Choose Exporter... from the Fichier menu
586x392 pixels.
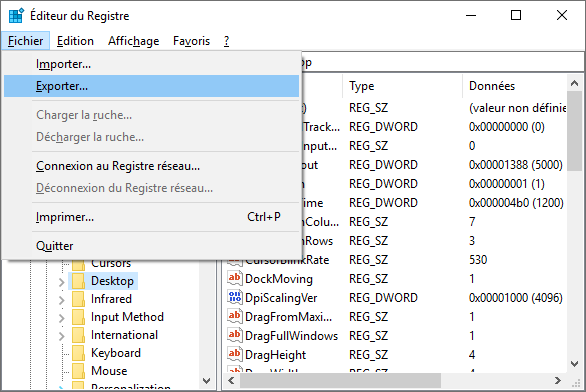[x=151, y=86]
